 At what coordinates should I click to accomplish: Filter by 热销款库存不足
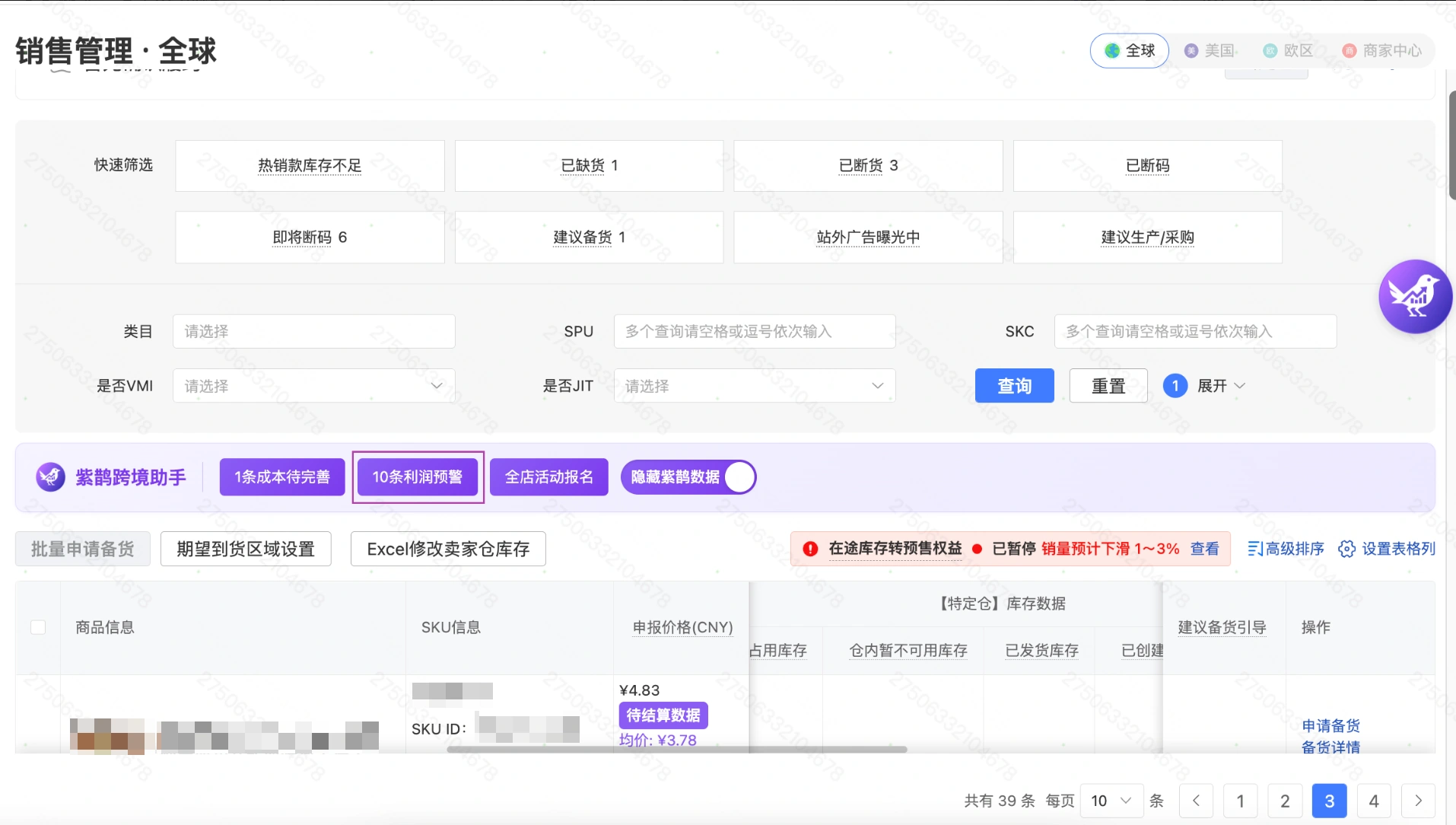(310, 166)
